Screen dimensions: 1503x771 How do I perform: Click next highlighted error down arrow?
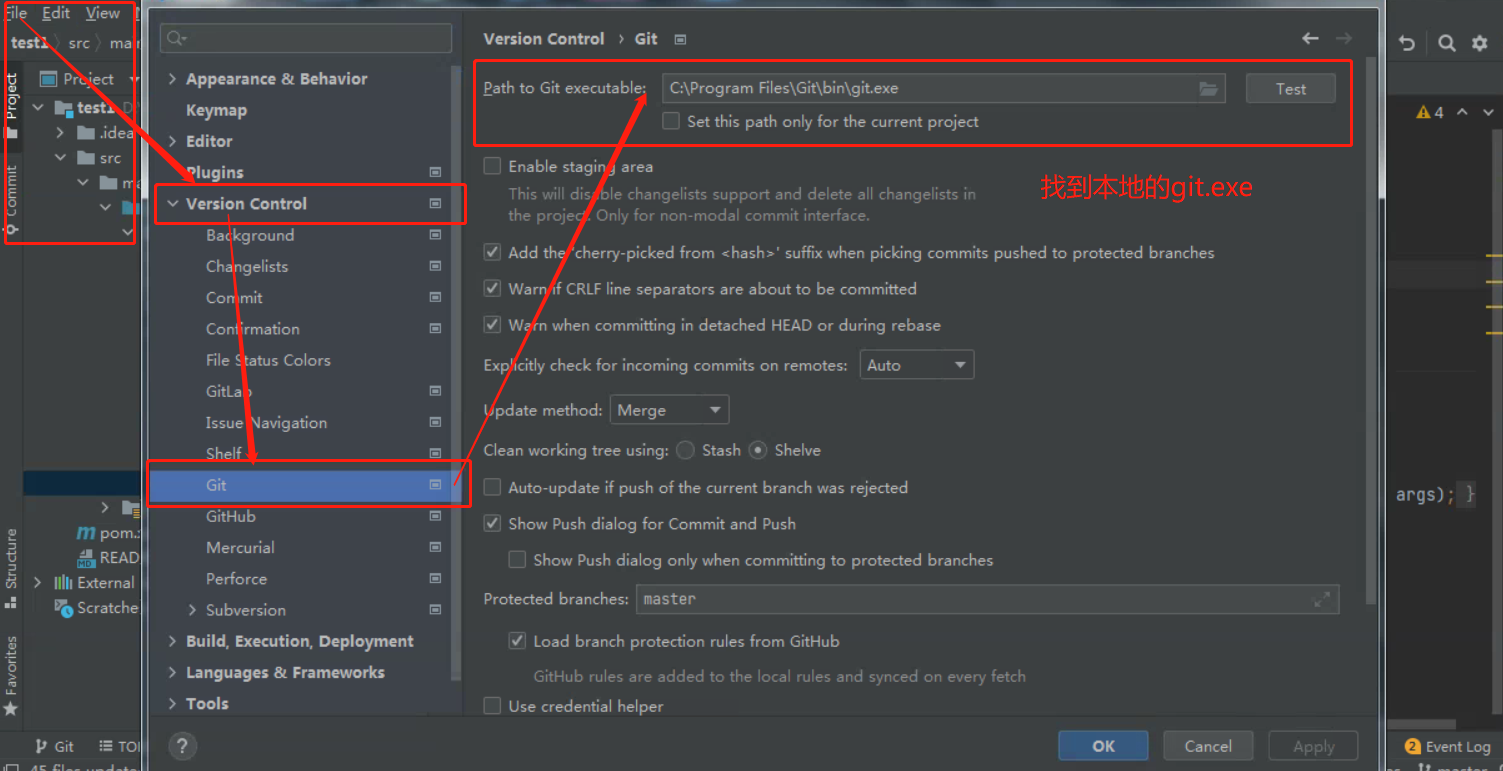[1488, 113]
